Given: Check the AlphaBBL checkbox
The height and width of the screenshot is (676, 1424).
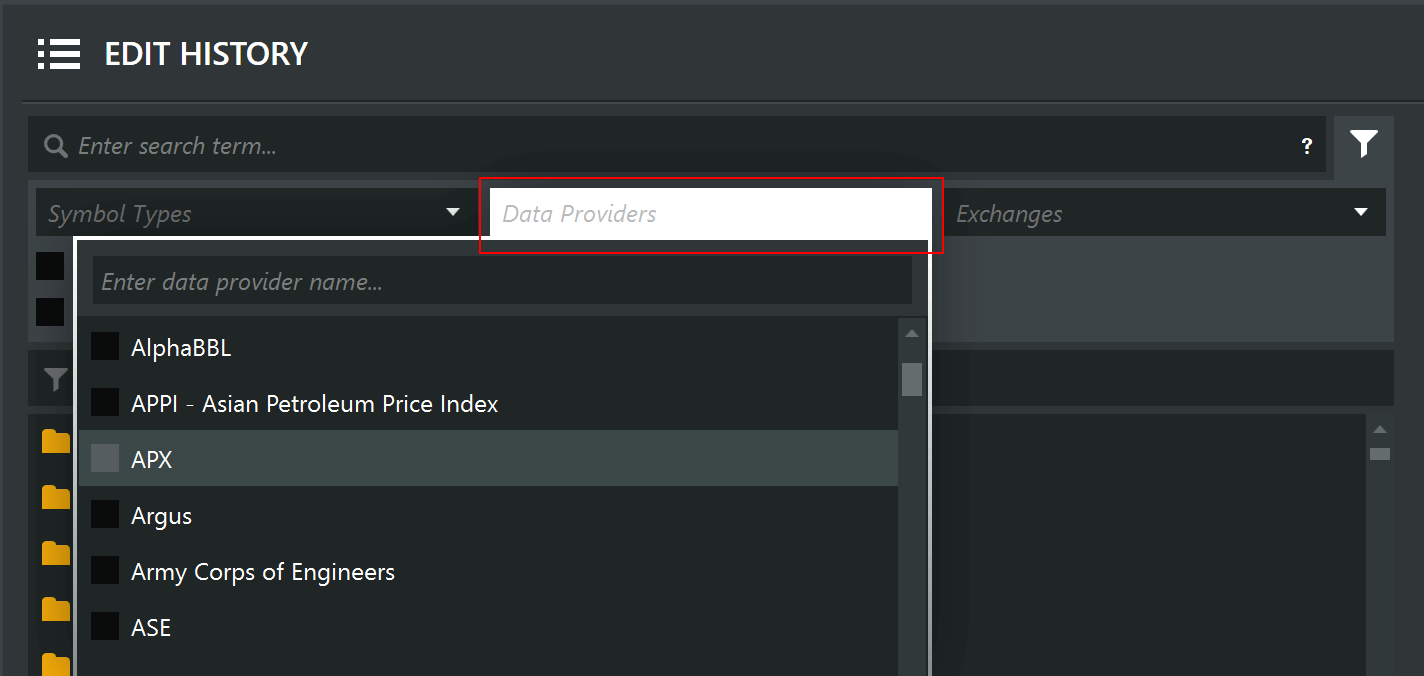Looking at the screenshot, I should 105,347.
